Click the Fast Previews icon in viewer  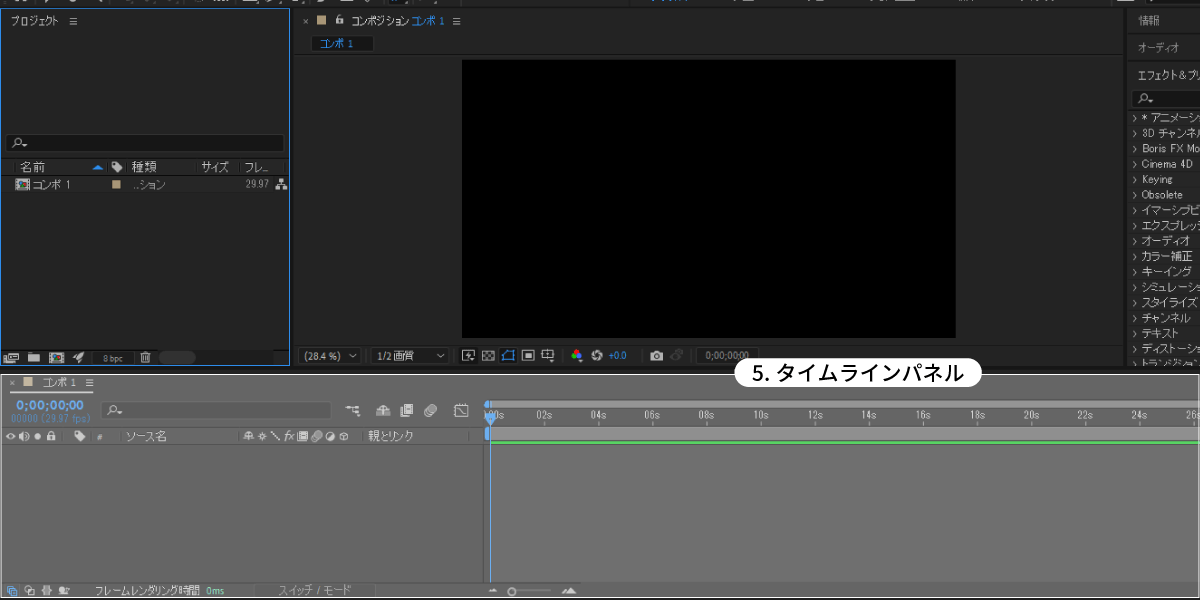468,355
